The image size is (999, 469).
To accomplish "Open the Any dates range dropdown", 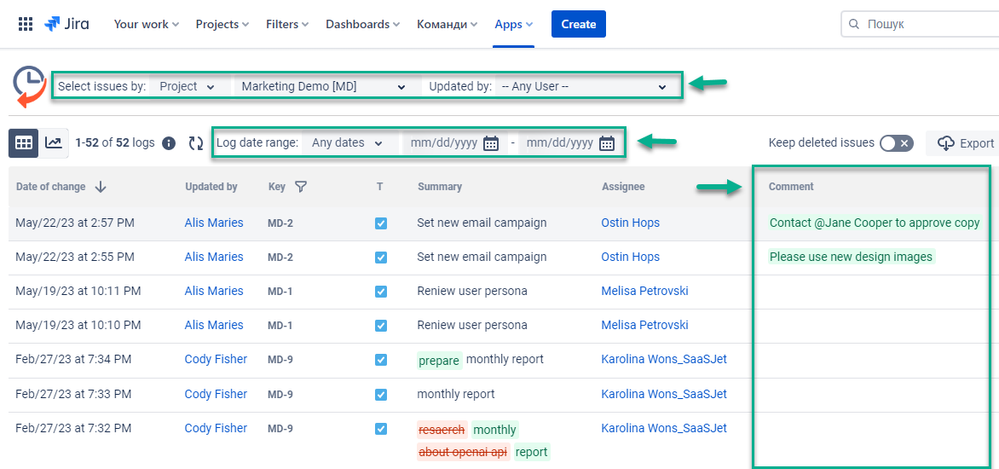I will click(x=347, y=143).
